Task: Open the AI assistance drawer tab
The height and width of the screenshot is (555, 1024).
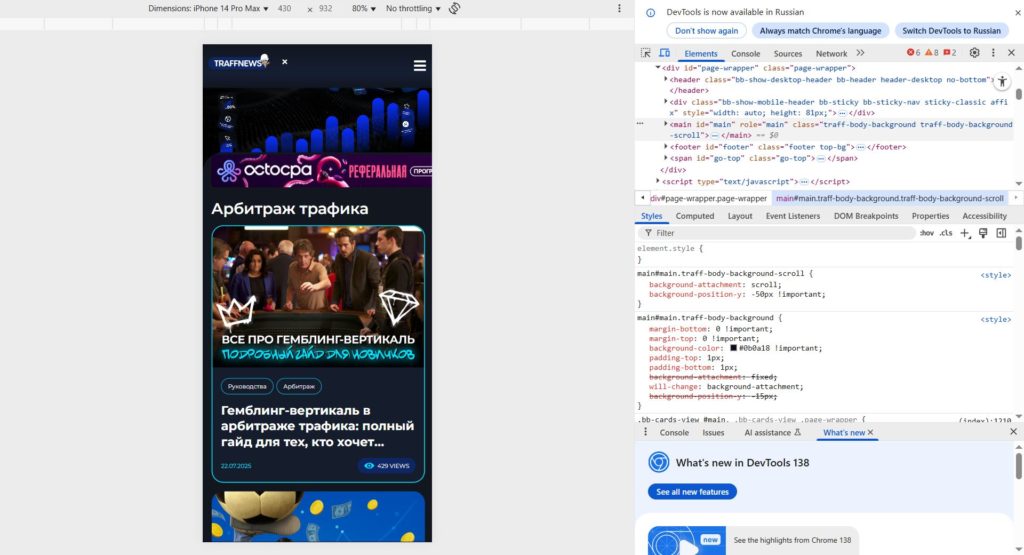Action: tap(772, 432)
